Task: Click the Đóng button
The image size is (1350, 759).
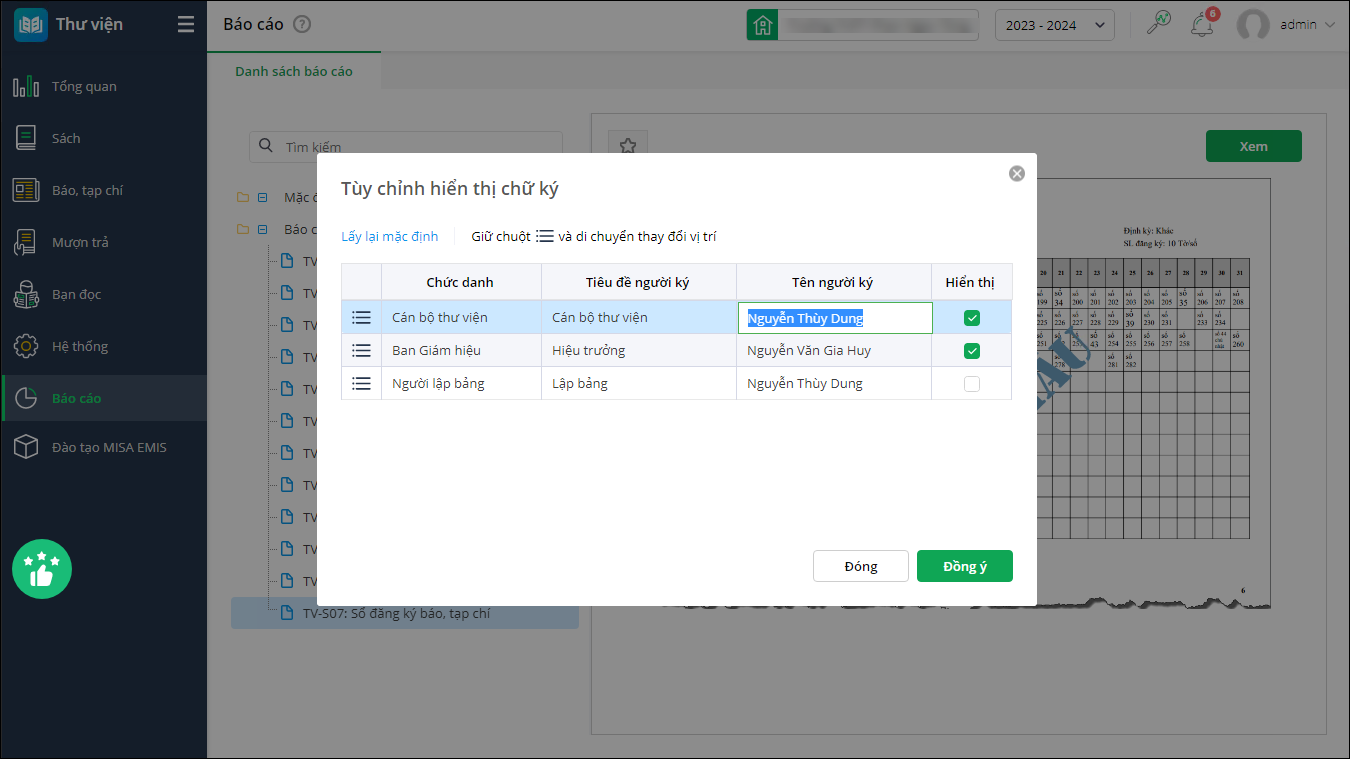Action: click(x=861, y=566)
